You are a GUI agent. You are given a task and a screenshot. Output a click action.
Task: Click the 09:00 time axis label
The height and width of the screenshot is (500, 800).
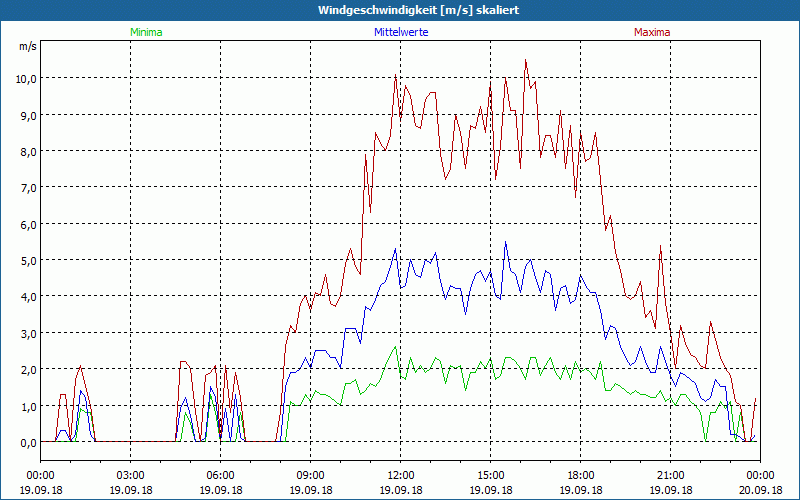pyautogui.click(x=310, y=476)
